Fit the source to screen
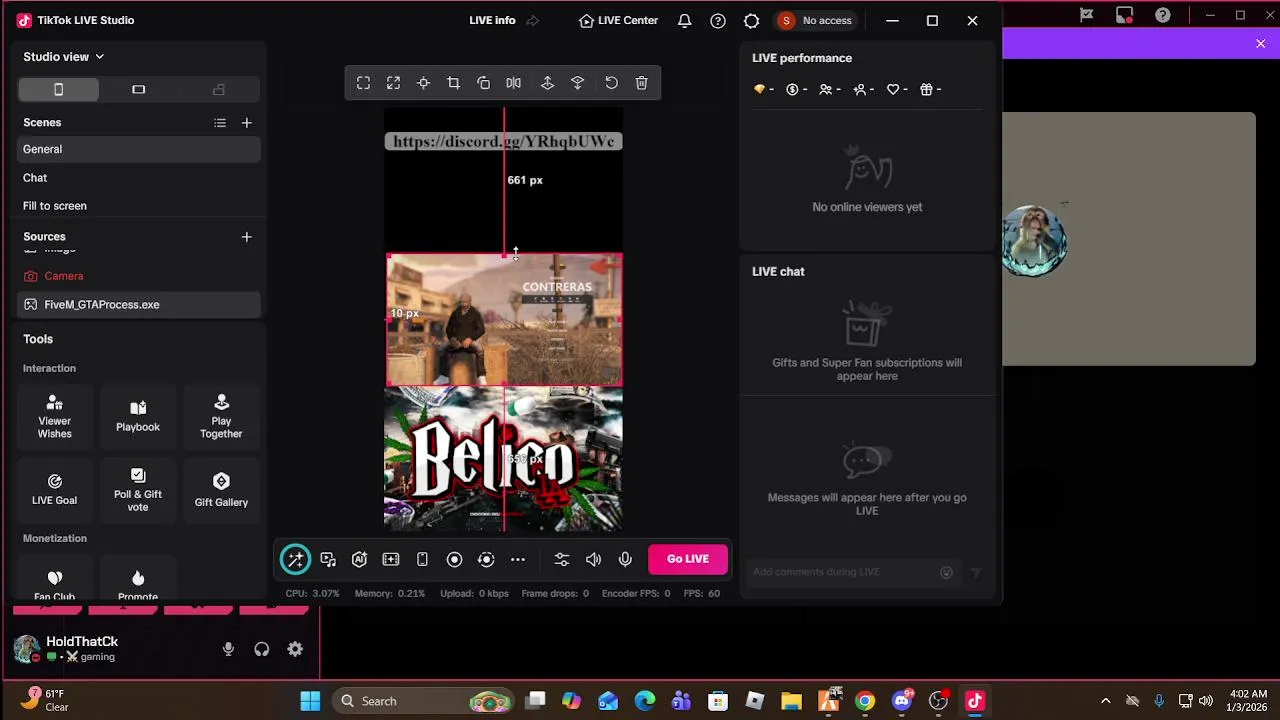The height and width of the screenshot is (720, 1280). (x=364, y=83)
